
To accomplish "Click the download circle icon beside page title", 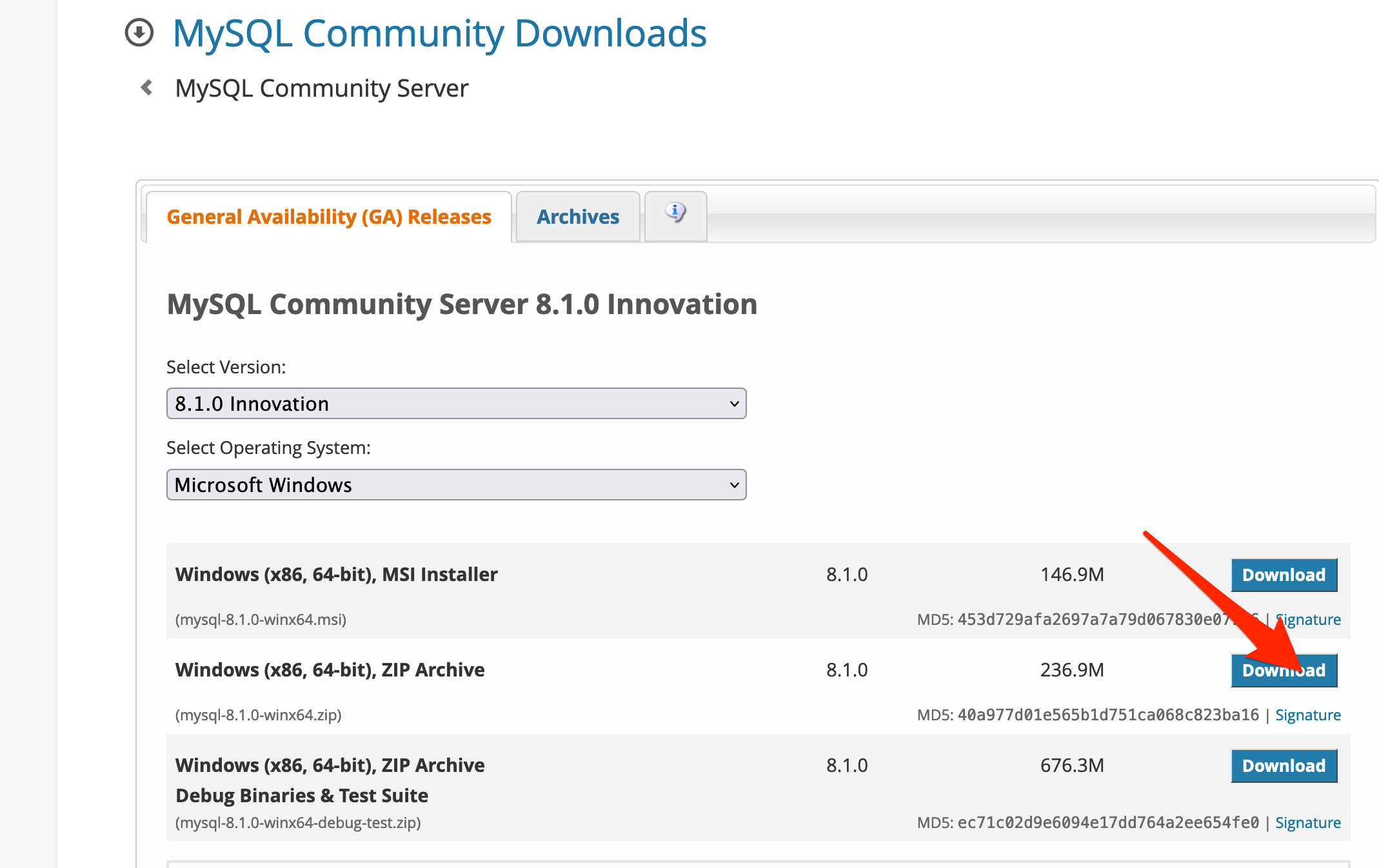I will (139, 33).
